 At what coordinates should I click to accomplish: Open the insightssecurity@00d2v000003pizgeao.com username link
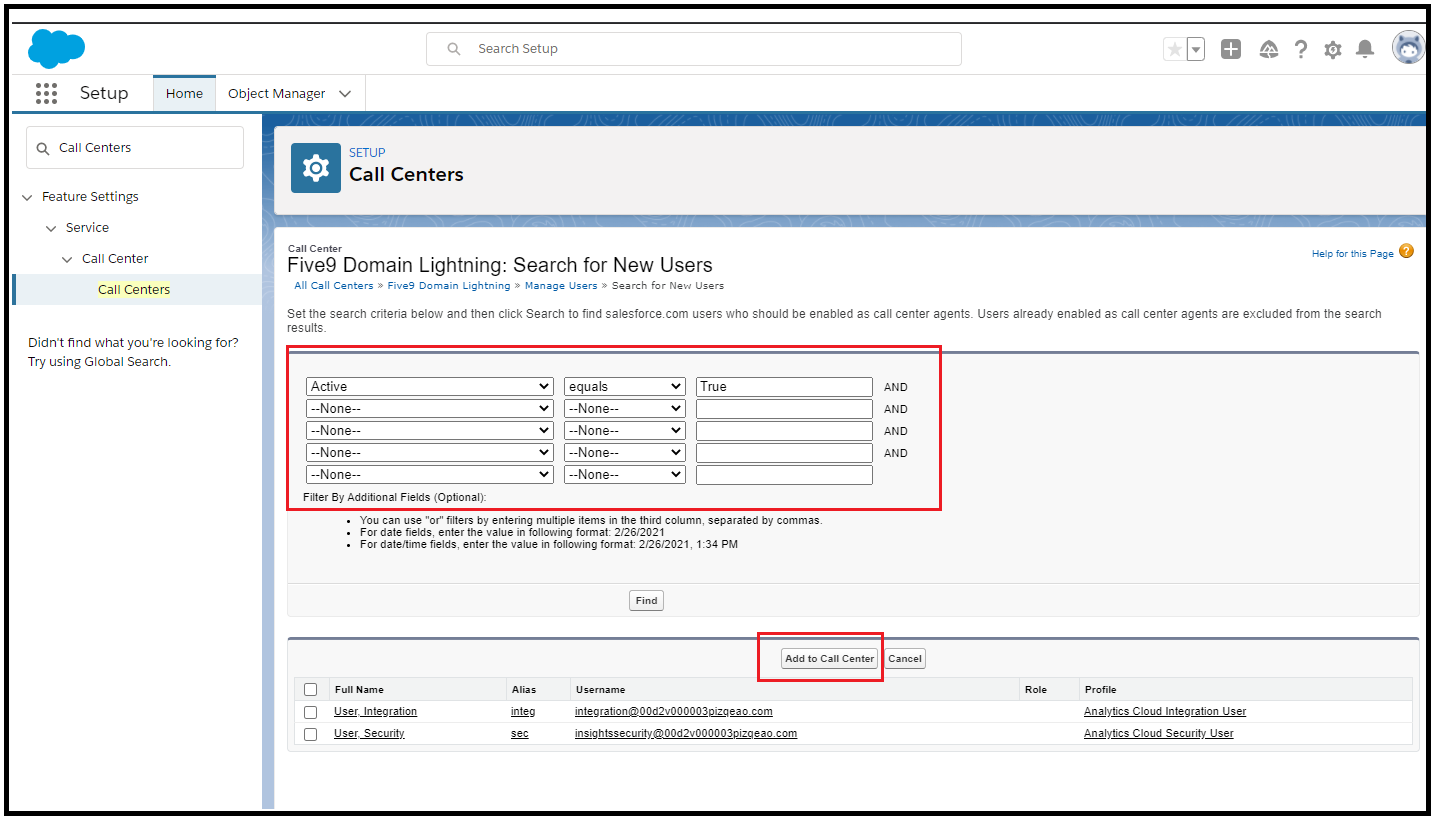[x=686, y=734]
